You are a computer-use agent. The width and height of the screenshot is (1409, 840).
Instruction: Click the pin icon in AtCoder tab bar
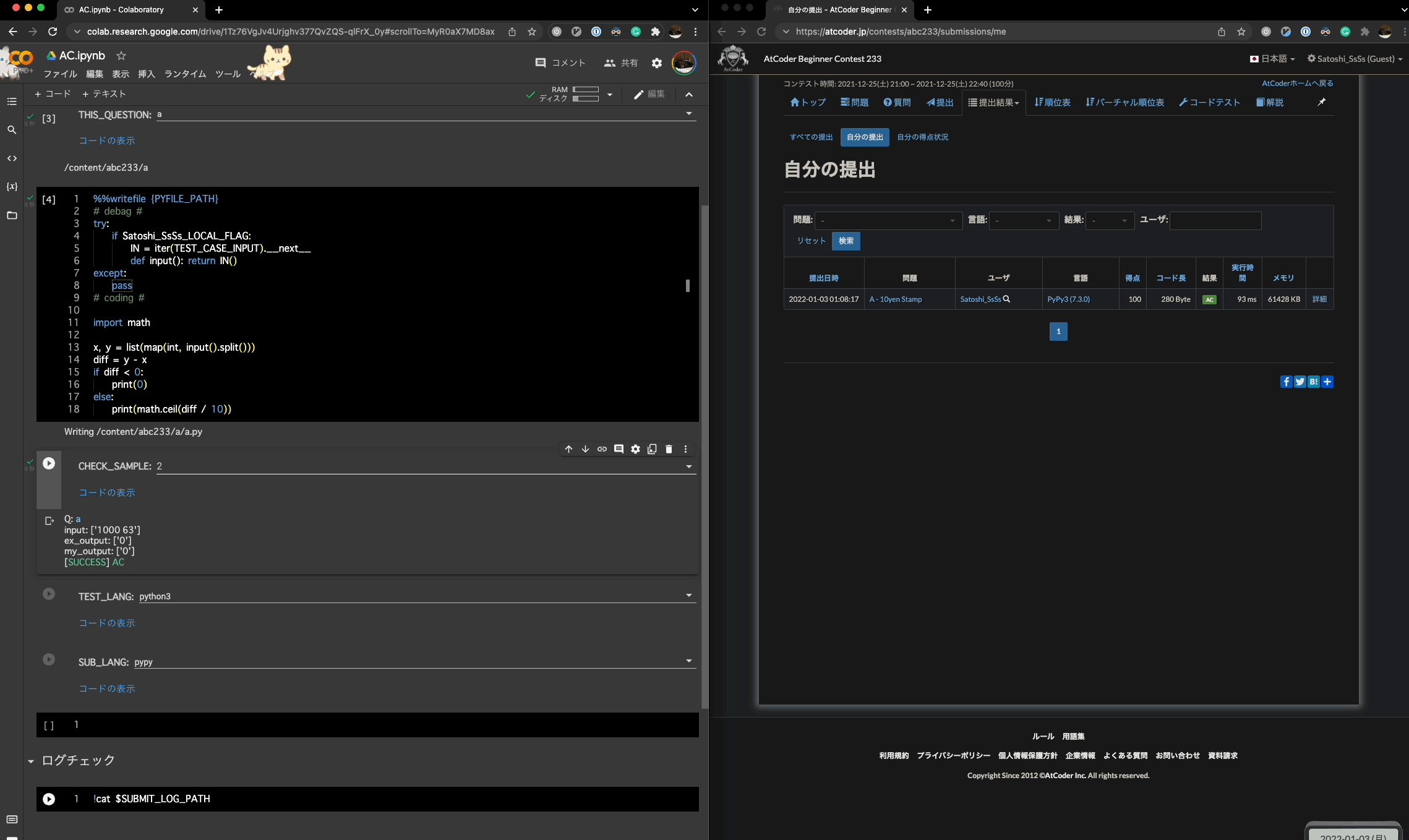tap(1321, 102)
